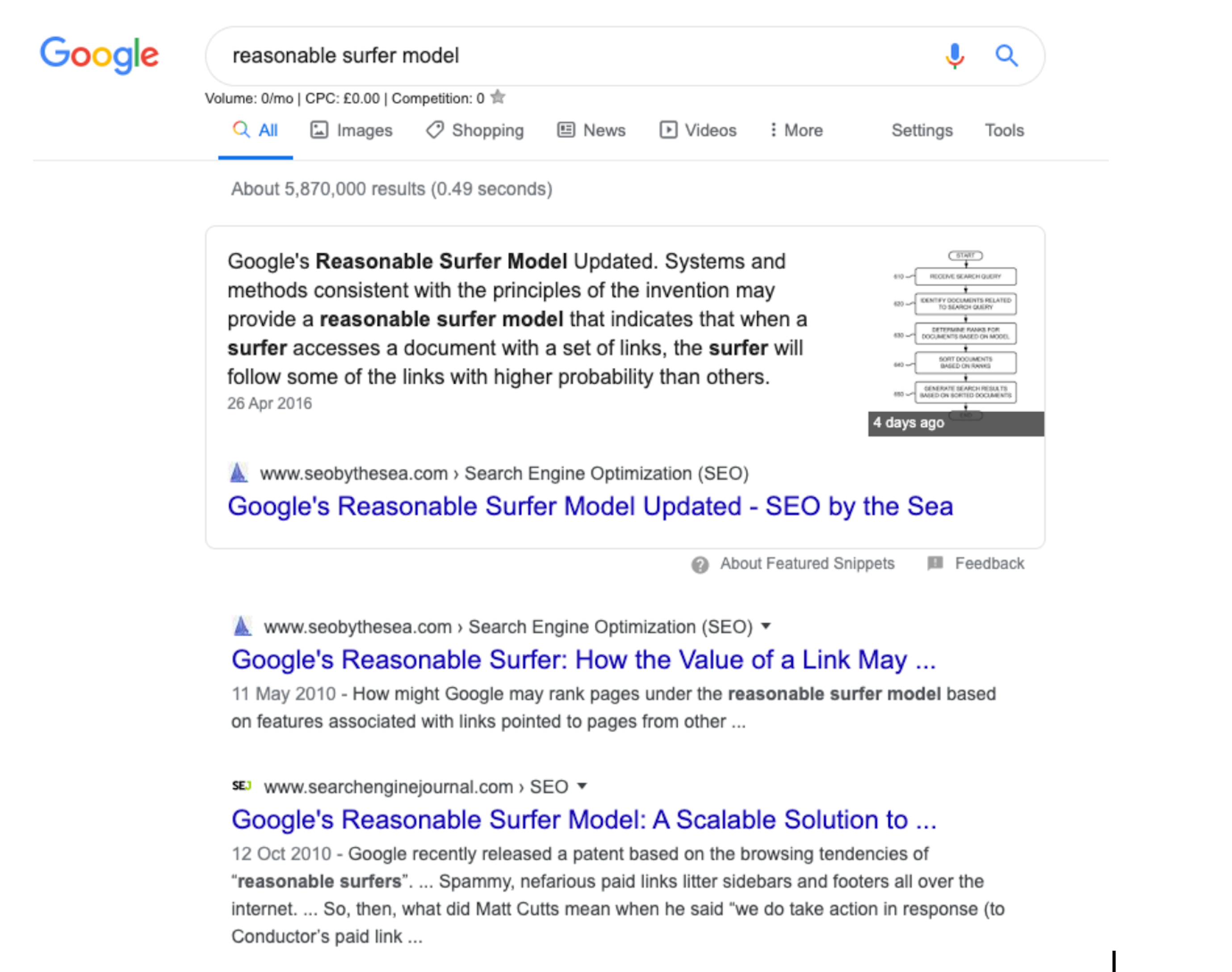Open Google's Reasonable Surfer Model Updated link
1232x972 pixels.
click(590, 506)
